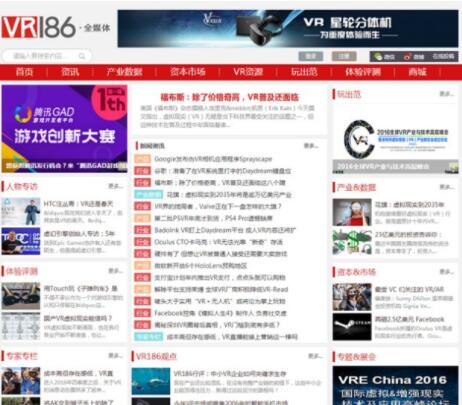Click the tan register button
Screen dimensions: 462x405
344,56
